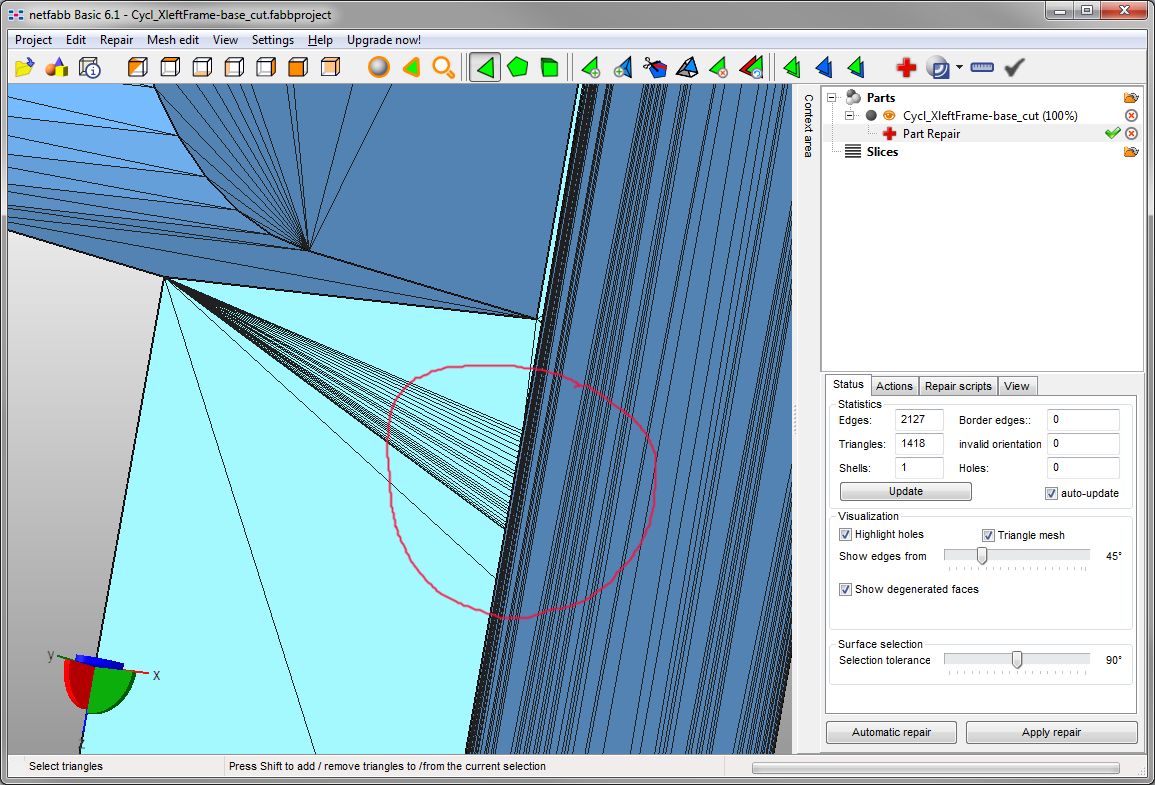Open the Mesh edit menu
Screen dimensions: 1155x785
click(173, 40)
